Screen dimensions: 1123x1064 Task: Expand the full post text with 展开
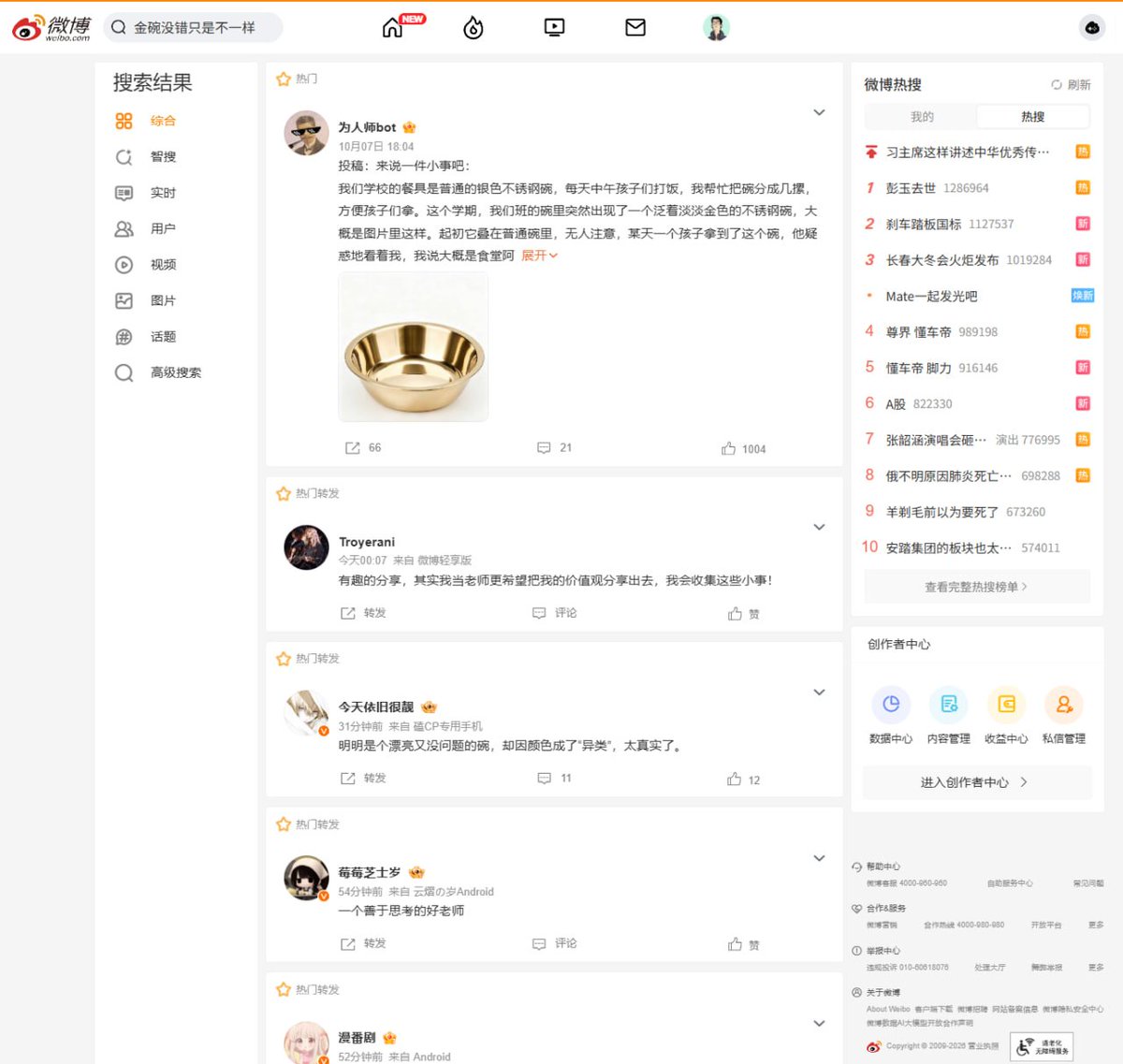point(539,255)
